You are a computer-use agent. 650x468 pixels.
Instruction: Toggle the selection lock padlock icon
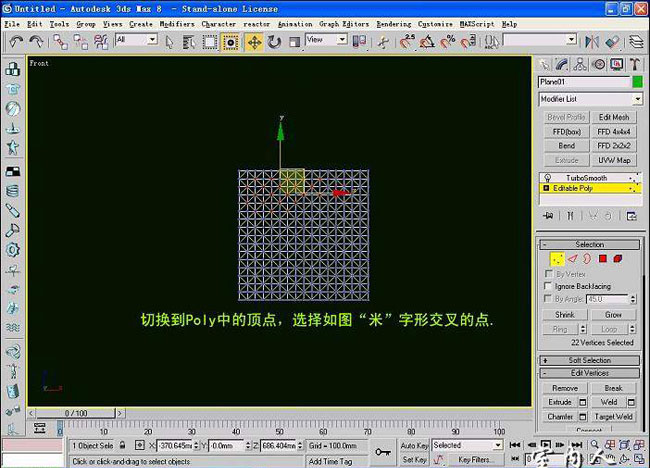coord(122,445)
